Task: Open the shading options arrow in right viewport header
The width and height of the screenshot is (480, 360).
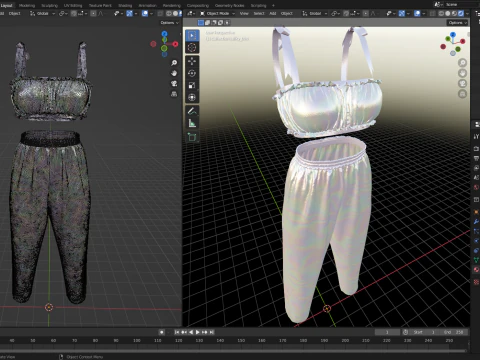Action: [467, 13]
